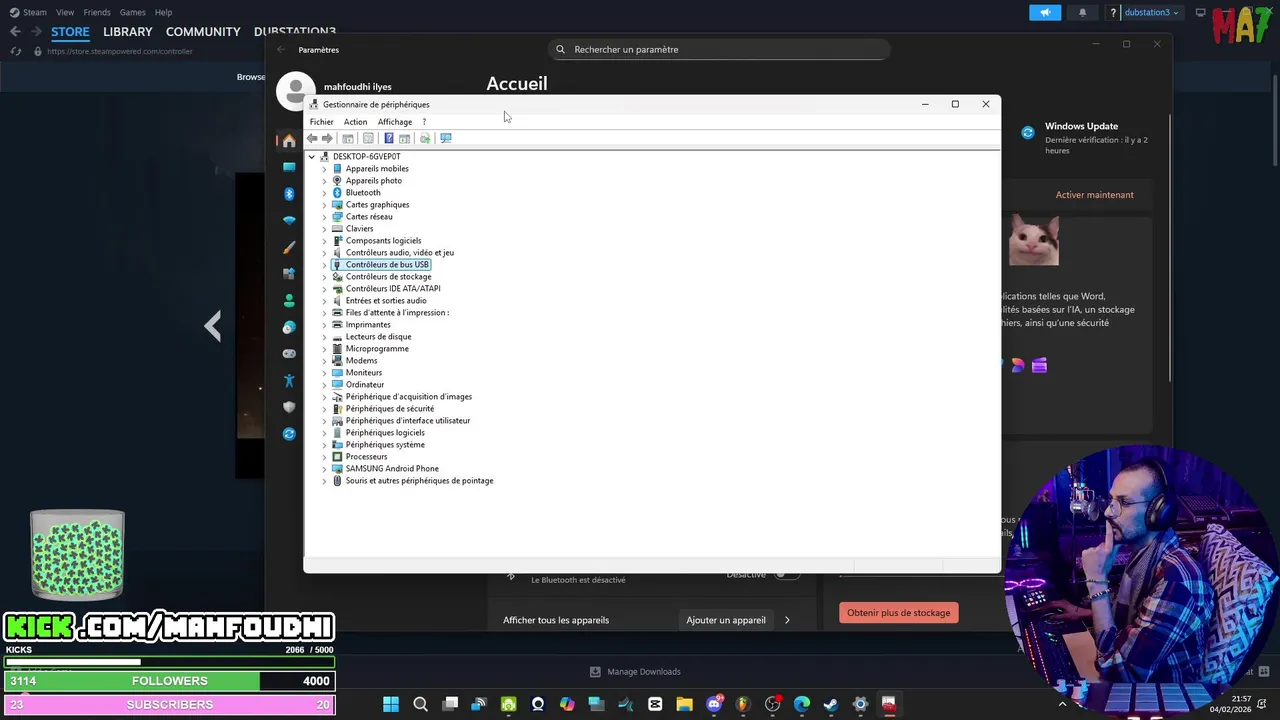Open the Steam Friends menu

coord(97,12)
